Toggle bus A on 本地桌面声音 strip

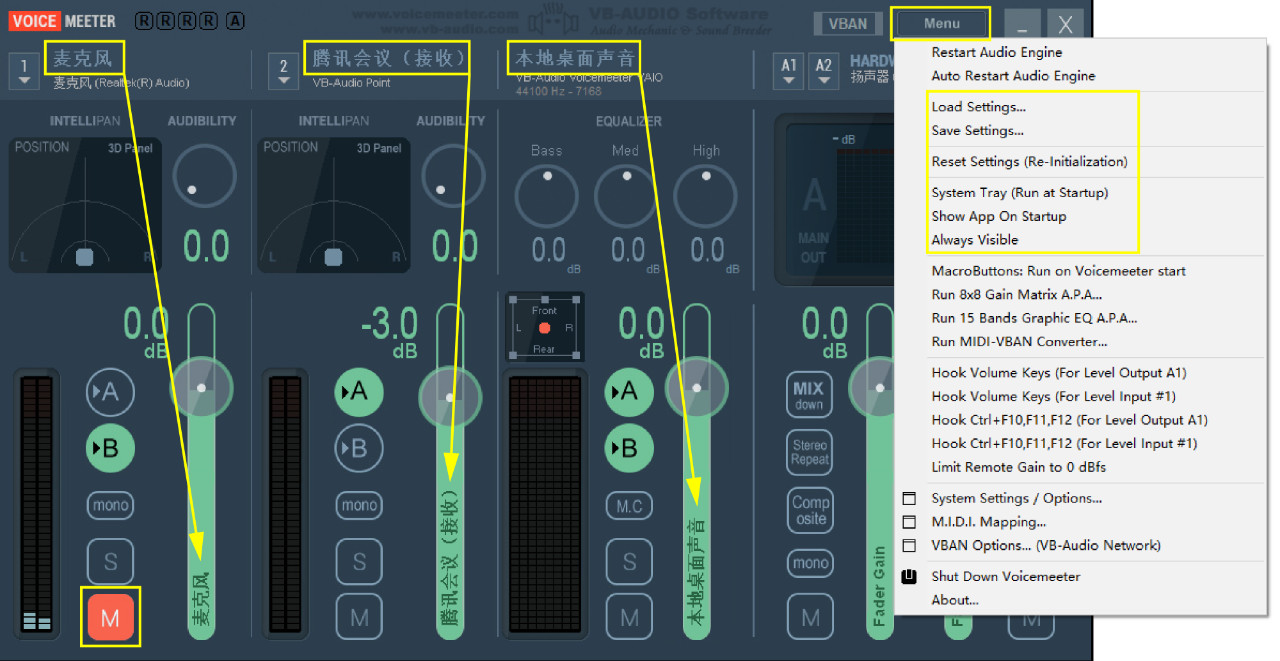point(629,392)
